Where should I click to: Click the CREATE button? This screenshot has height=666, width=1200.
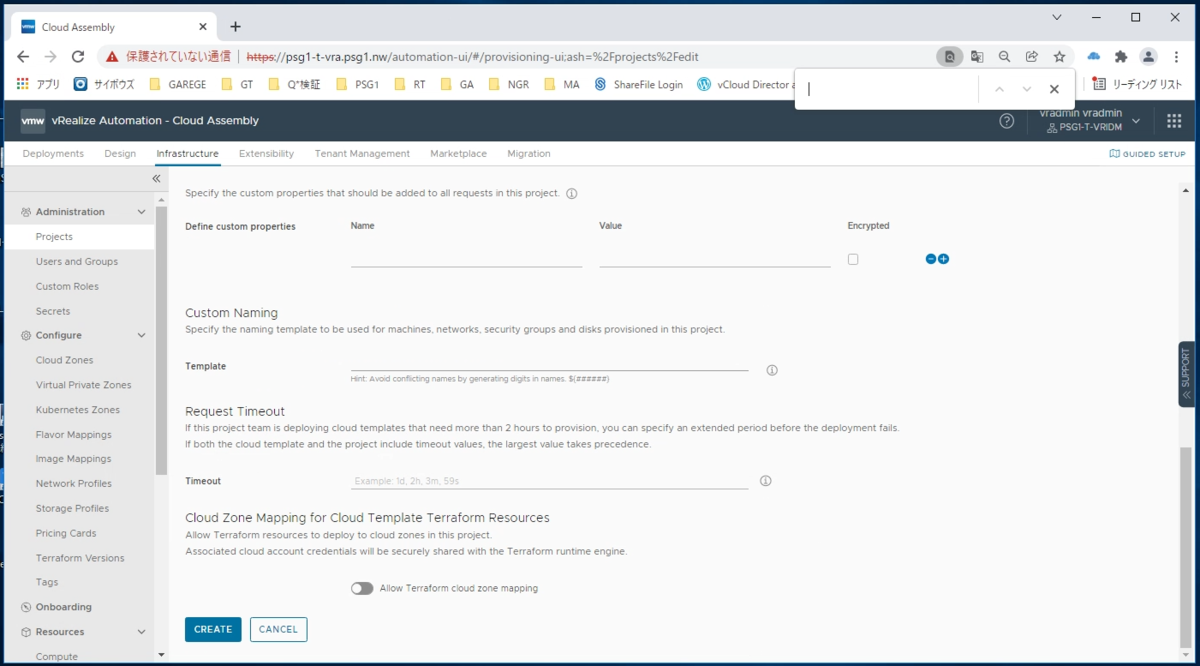click(x=213, y=629)
